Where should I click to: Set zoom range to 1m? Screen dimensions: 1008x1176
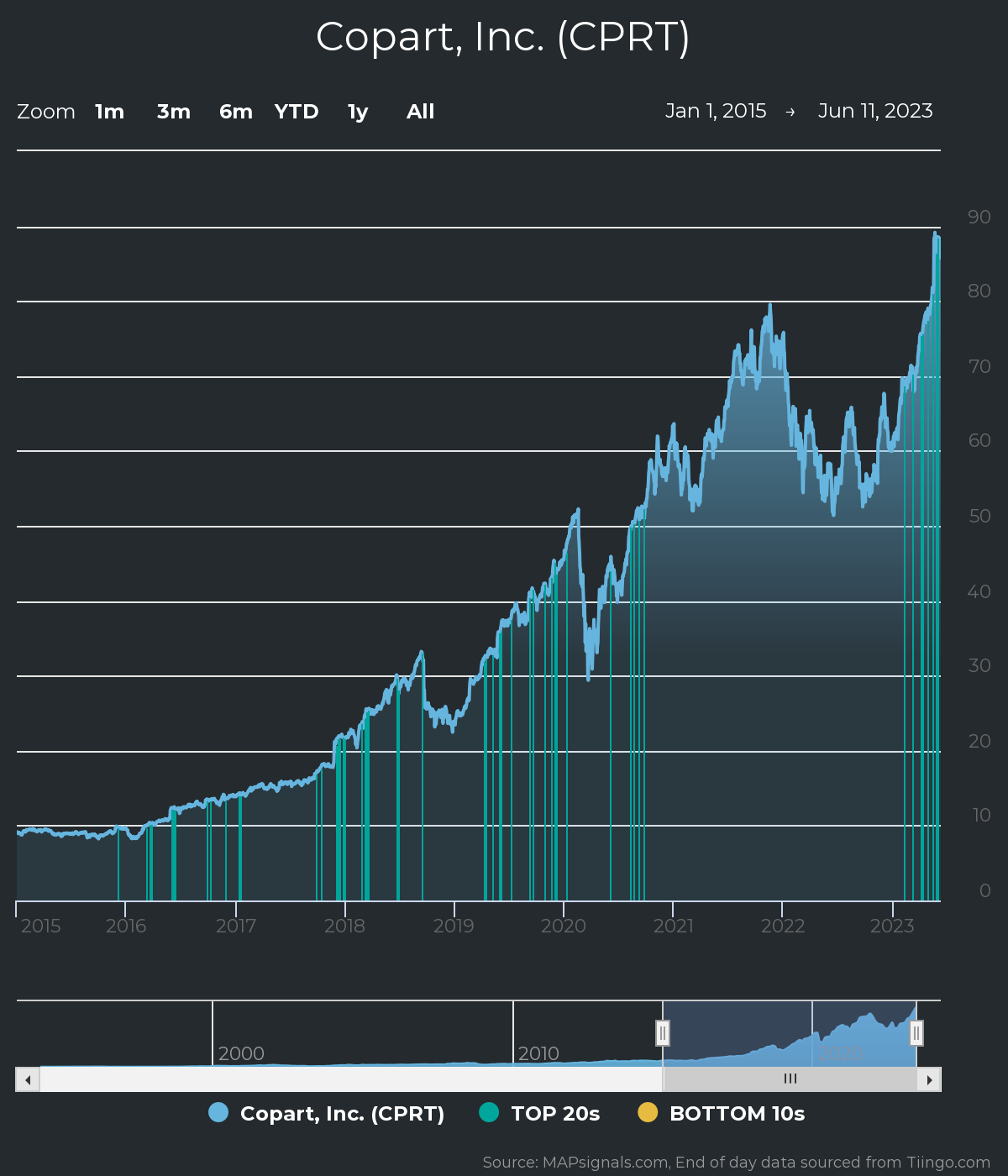tap(109, 112)
